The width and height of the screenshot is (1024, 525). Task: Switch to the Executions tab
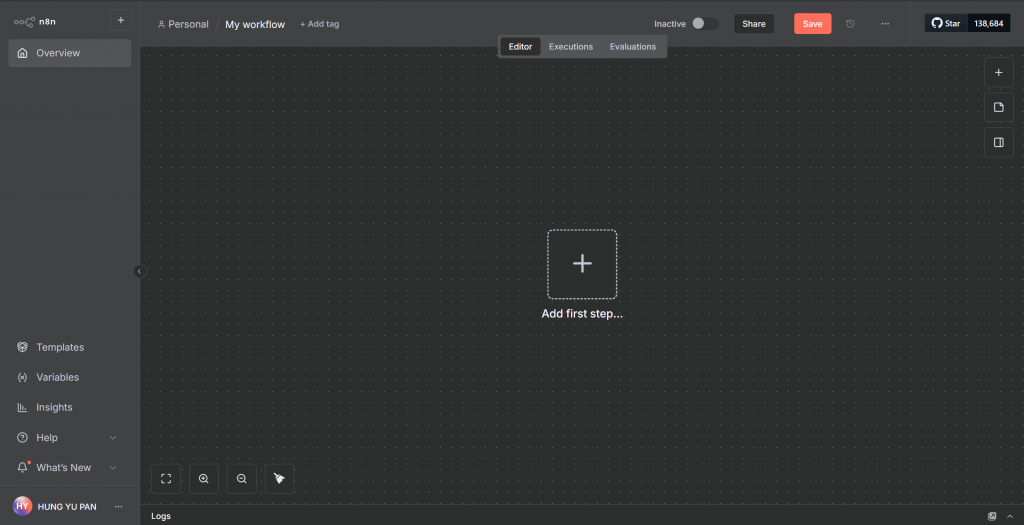coord(571,46)
